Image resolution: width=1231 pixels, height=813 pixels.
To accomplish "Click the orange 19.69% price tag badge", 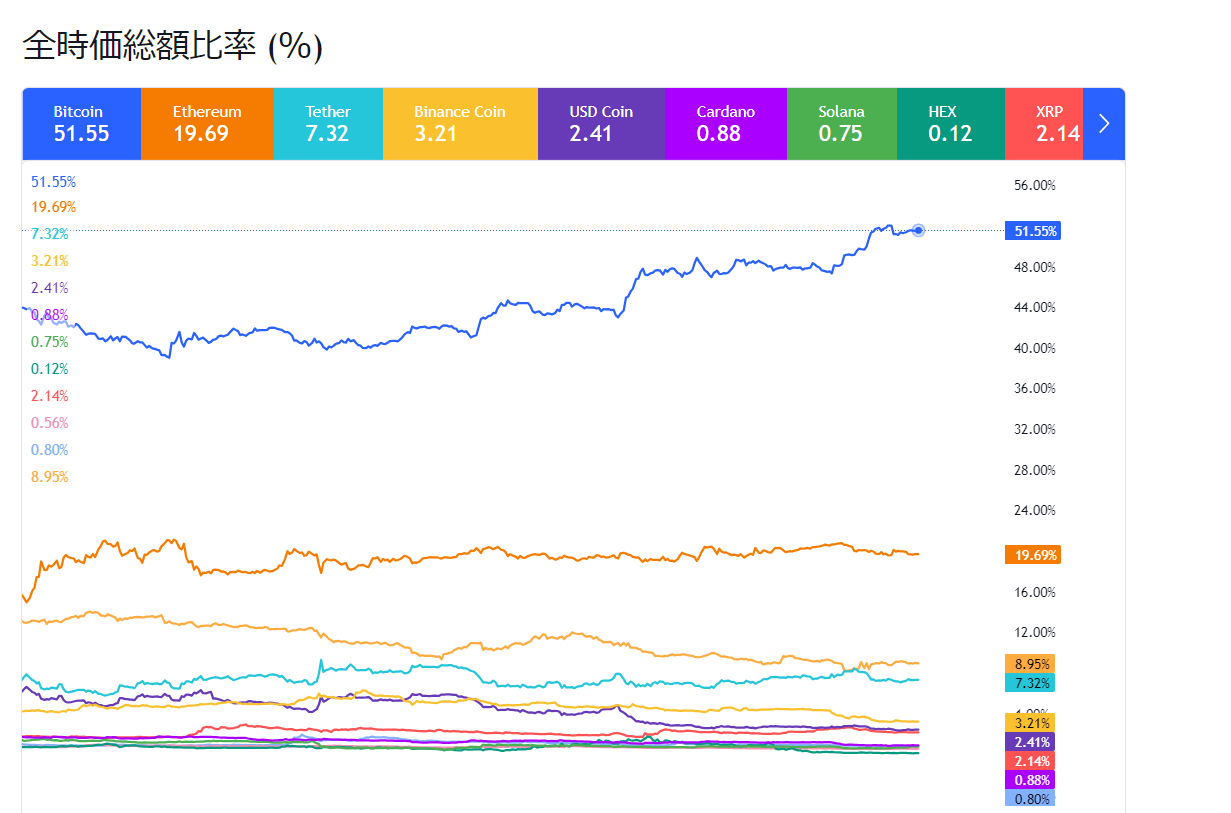I will pos(1032,554).
